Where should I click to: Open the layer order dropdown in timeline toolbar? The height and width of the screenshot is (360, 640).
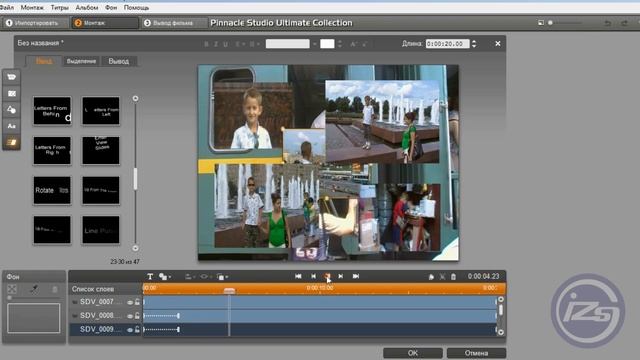click(222, 277)
